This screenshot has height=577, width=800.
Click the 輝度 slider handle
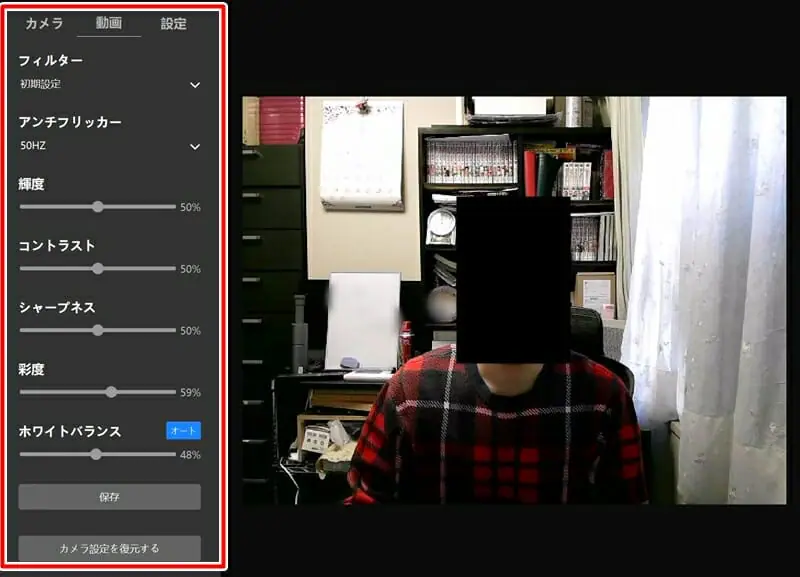[x=98, y=207]
